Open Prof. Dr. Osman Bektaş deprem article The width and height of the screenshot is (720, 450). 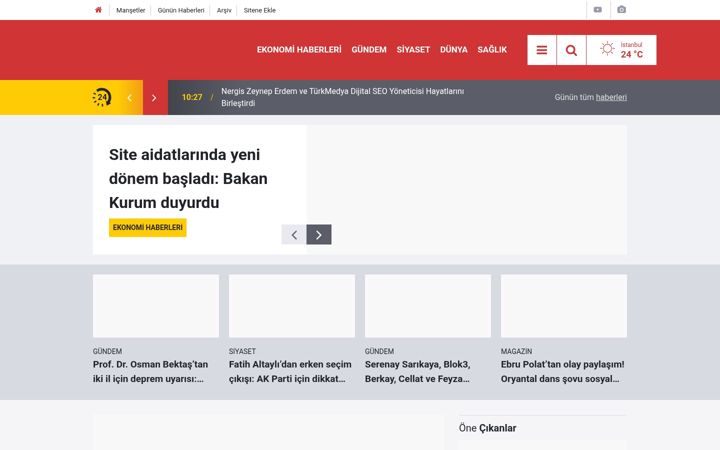pyautogui.click(x=151, y=371)
